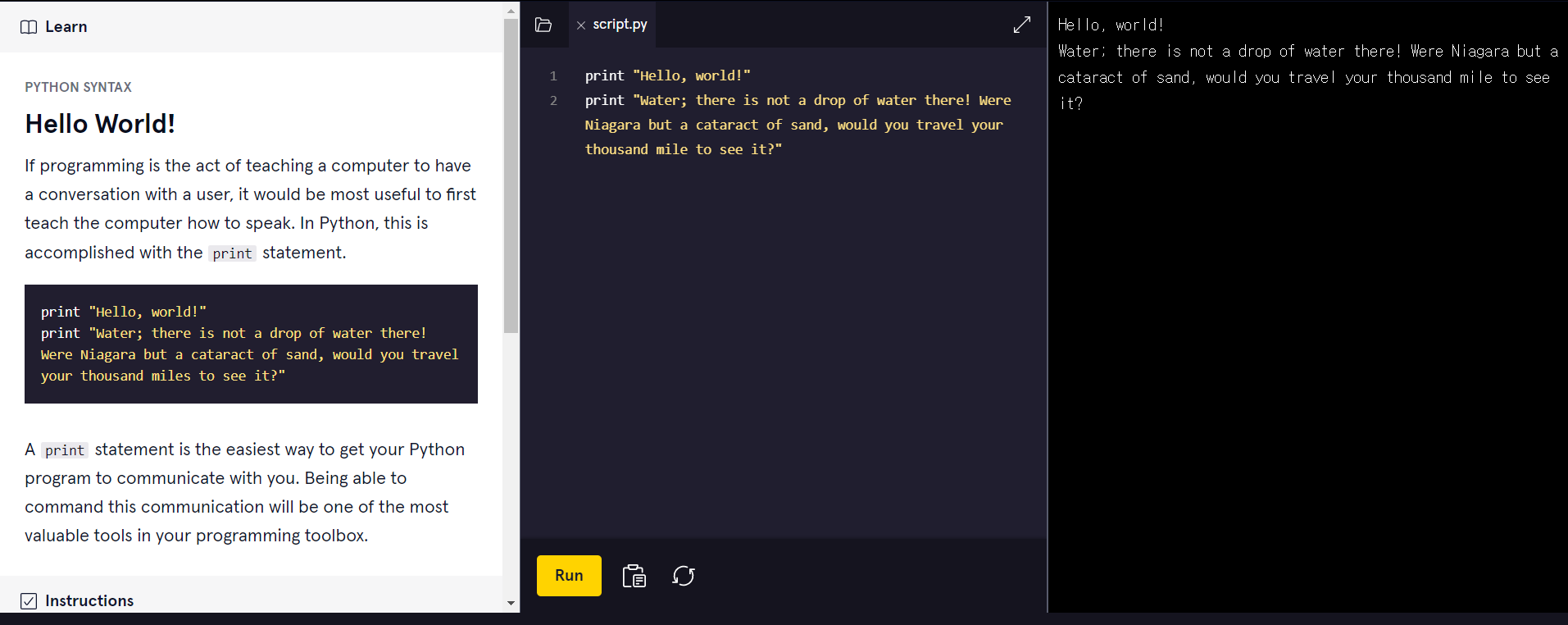This screenshot has height=625, width=1568.
Task: Click scrollbar up arrow in Learn panel
Action: tap(511, 11)
